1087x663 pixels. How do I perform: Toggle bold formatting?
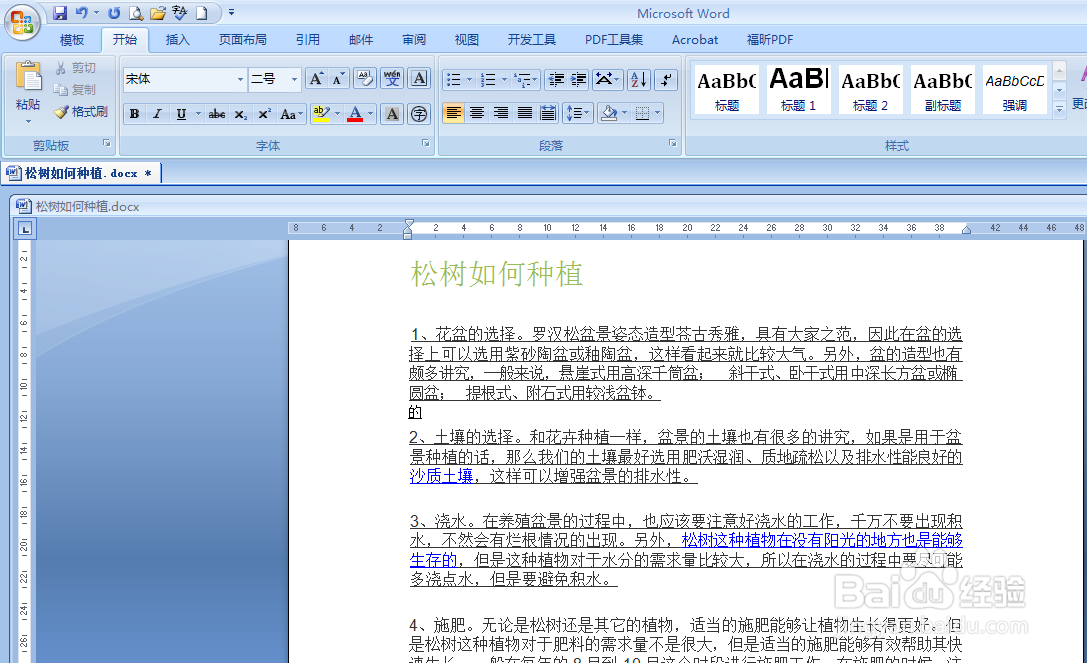point(134,113)
